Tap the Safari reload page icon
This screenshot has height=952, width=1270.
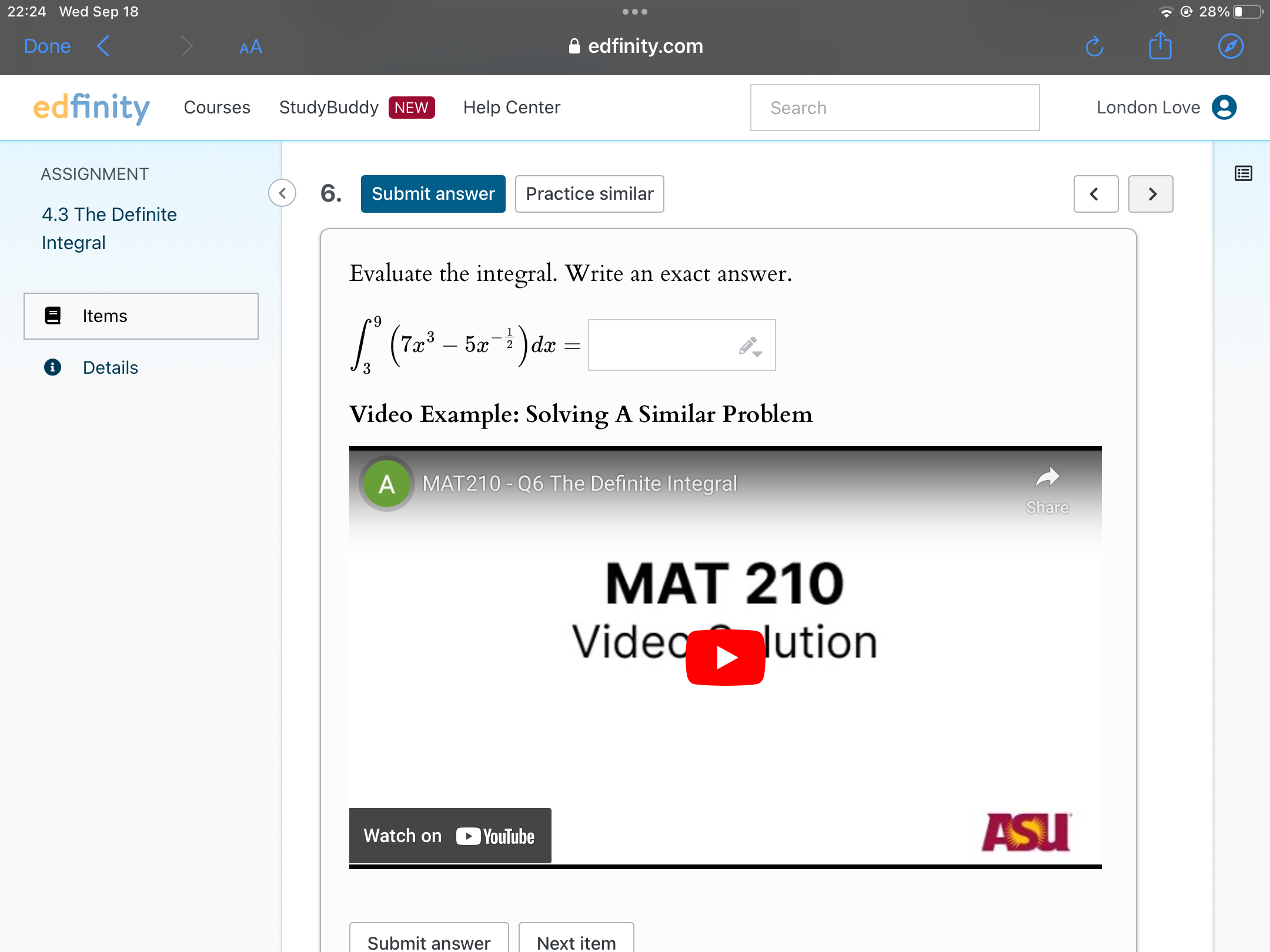(1094, 46)
